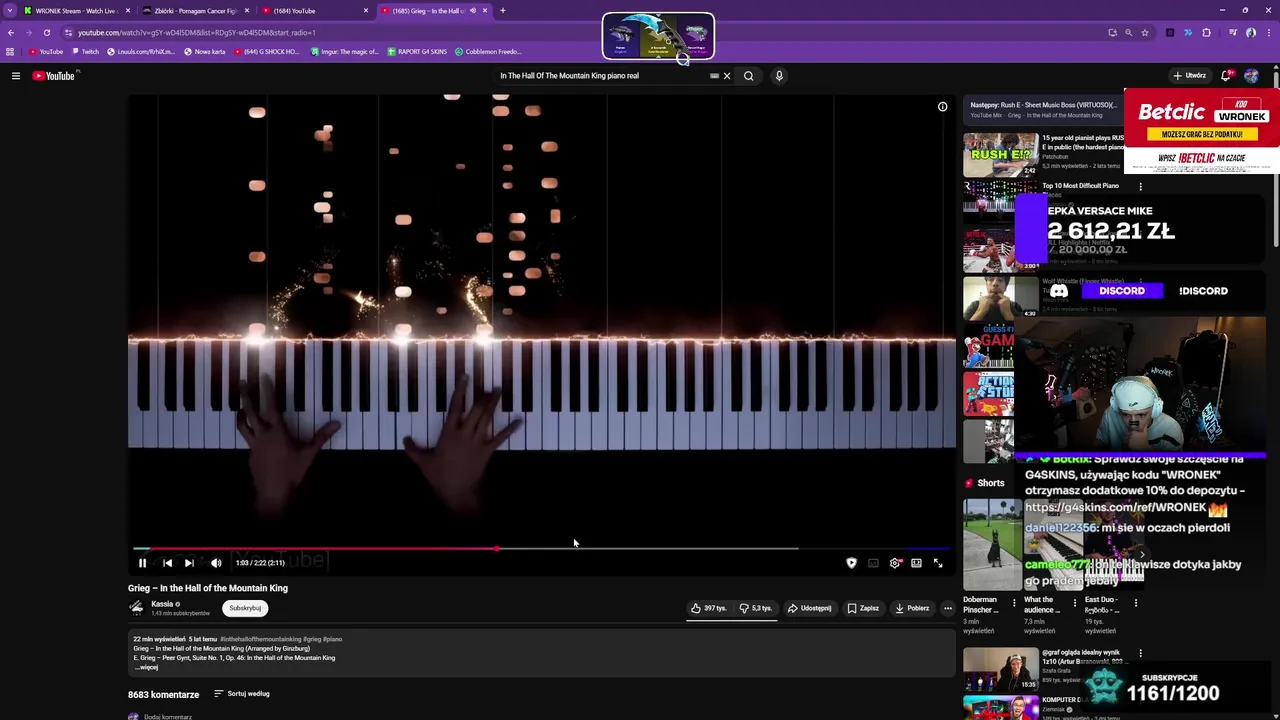Open the tab search dropdown arrow
Viewport: 1280px width, 720px height.
11,11
